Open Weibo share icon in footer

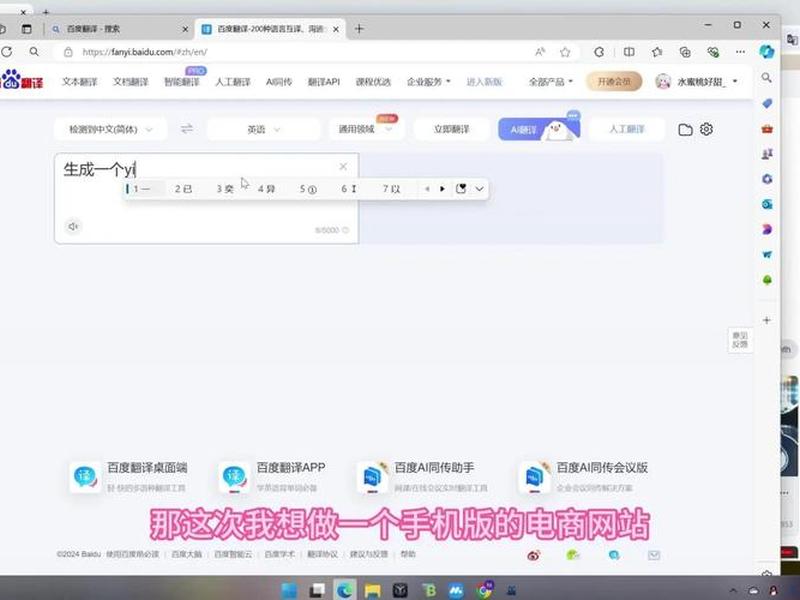[534, 555]
